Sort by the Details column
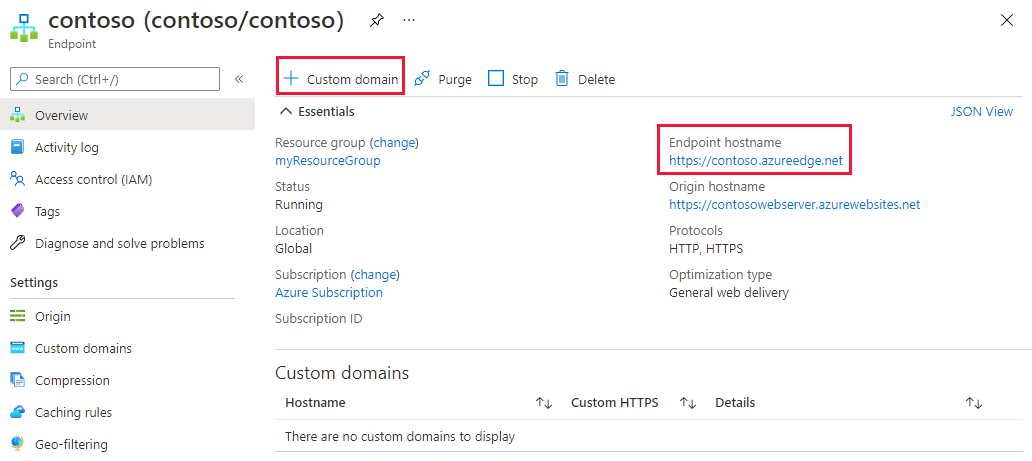 (x=974, y=403)
